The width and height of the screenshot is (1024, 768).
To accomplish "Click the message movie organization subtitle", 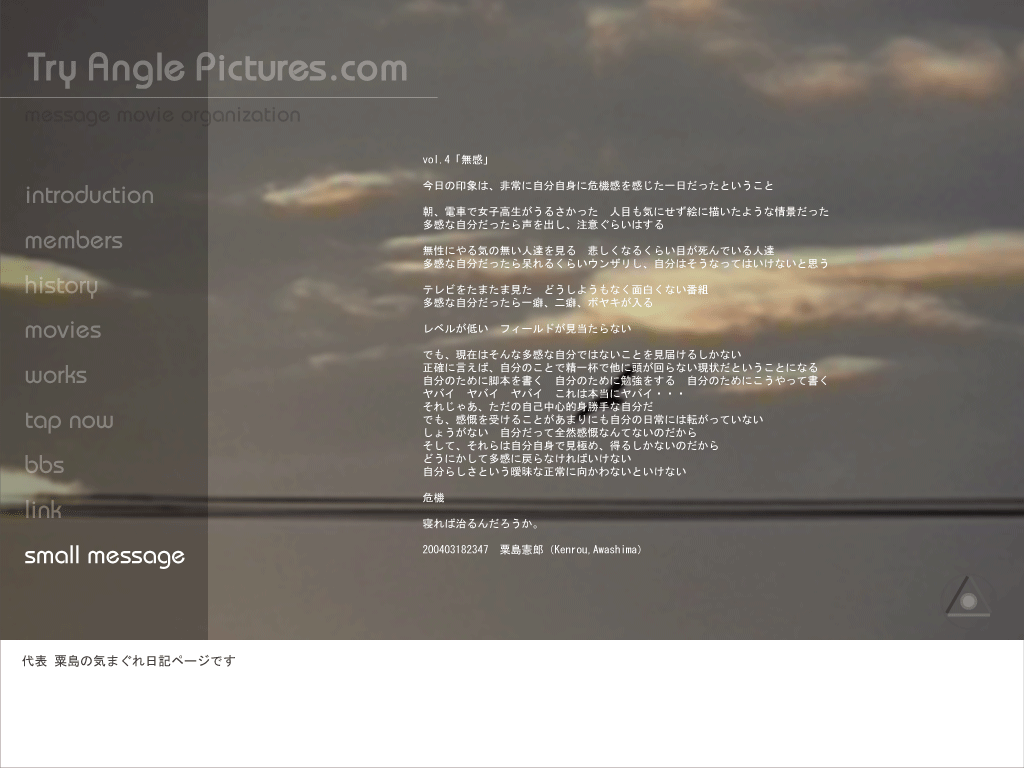I will [x=162, y=115].
